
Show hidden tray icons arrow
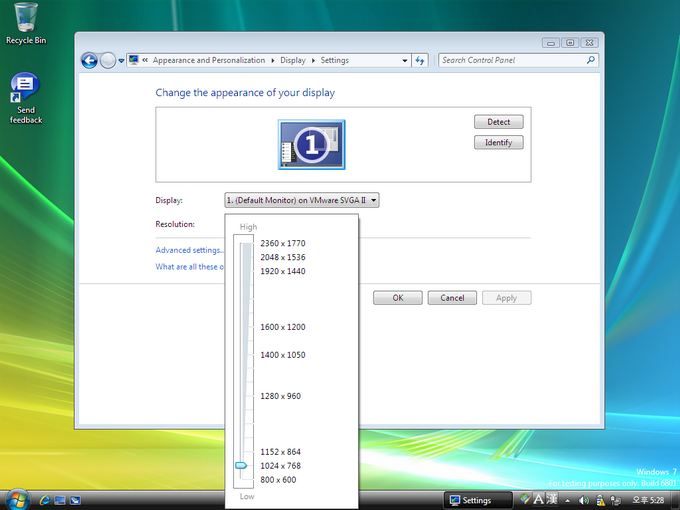(568, 500)
